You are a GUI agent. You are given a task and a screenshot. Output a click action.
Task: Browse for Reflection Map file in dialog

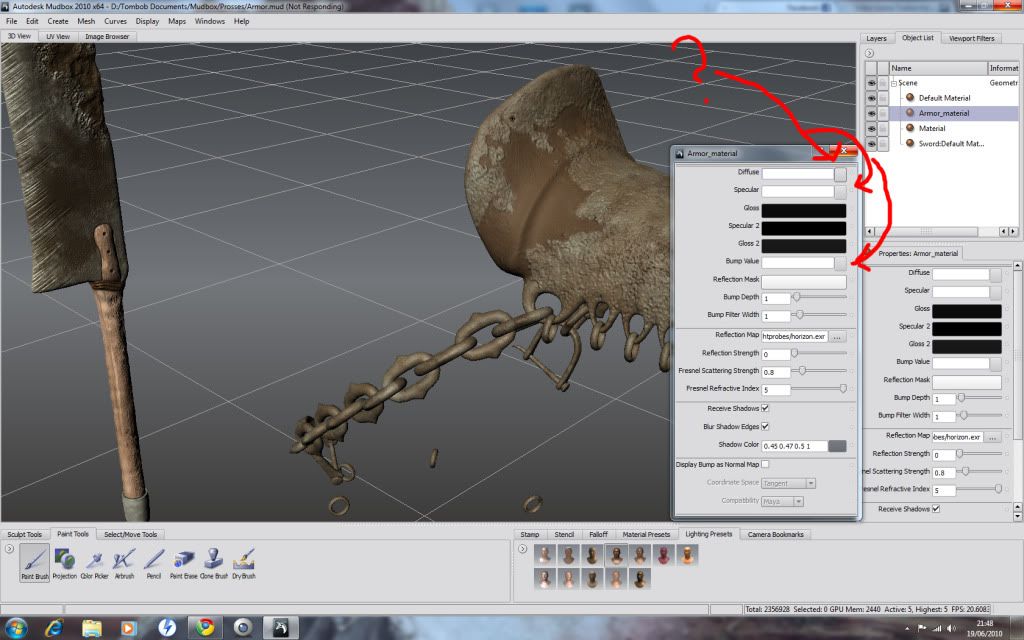click(x=838, y=337)
